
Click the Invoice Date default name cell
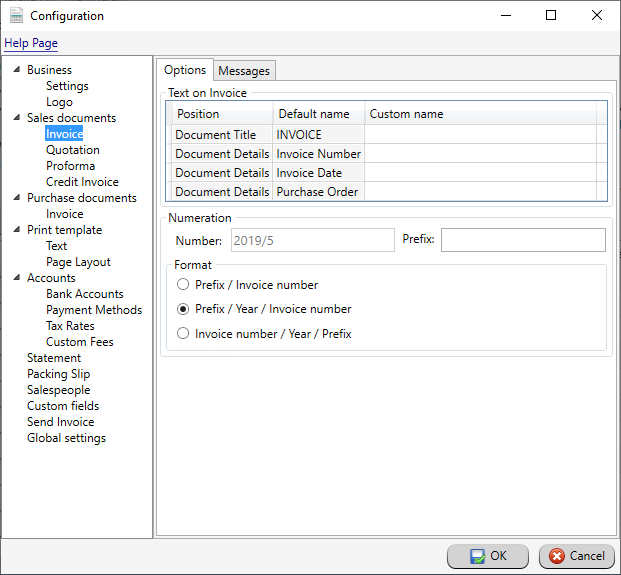click(x=319, y=173)
